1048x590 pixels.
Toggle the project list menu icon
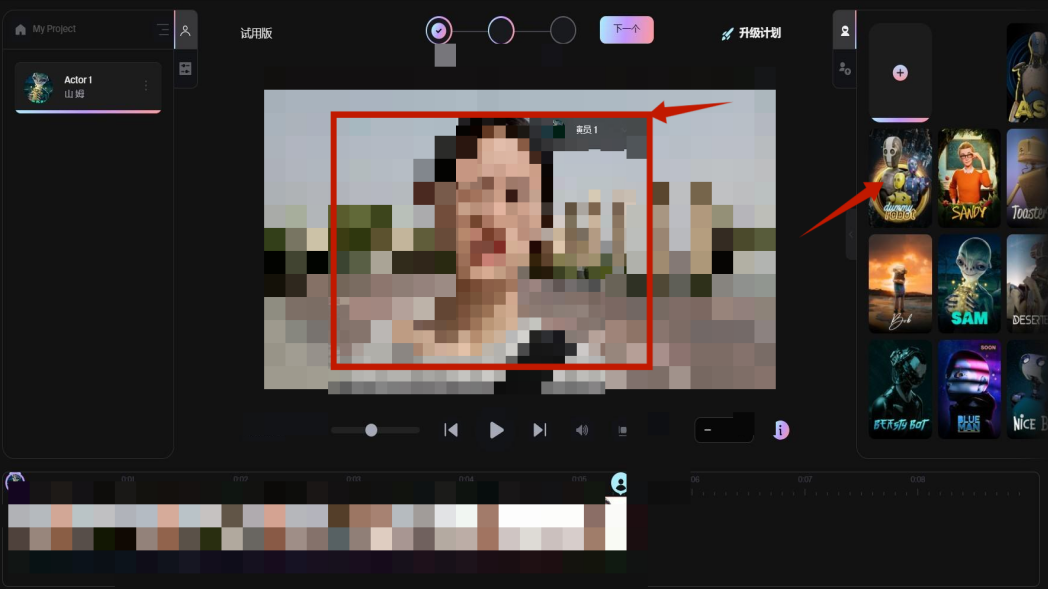(x=163, y=30)
